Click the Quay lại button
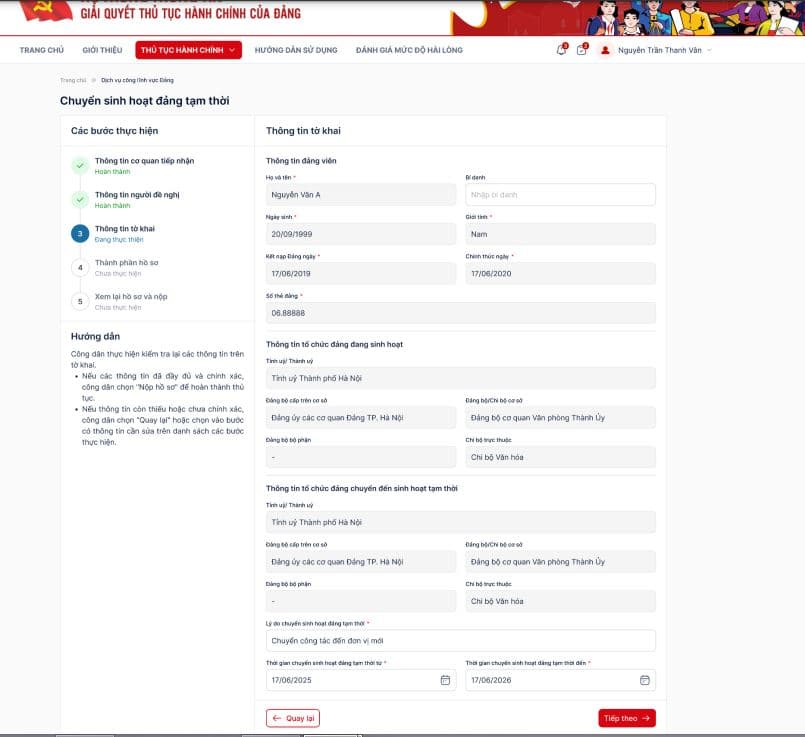The height and width of the screenshot is (737, 805). (293, 718)
